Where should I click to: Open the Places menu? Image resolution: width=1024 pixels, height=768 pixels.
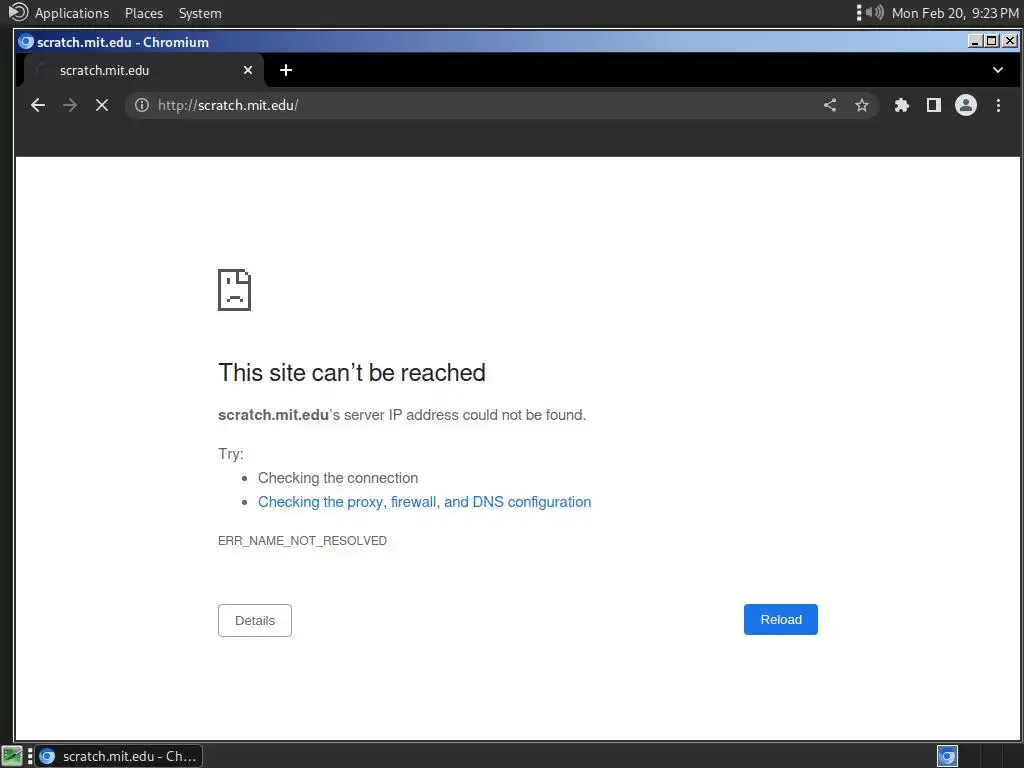(x=144, y=13)
